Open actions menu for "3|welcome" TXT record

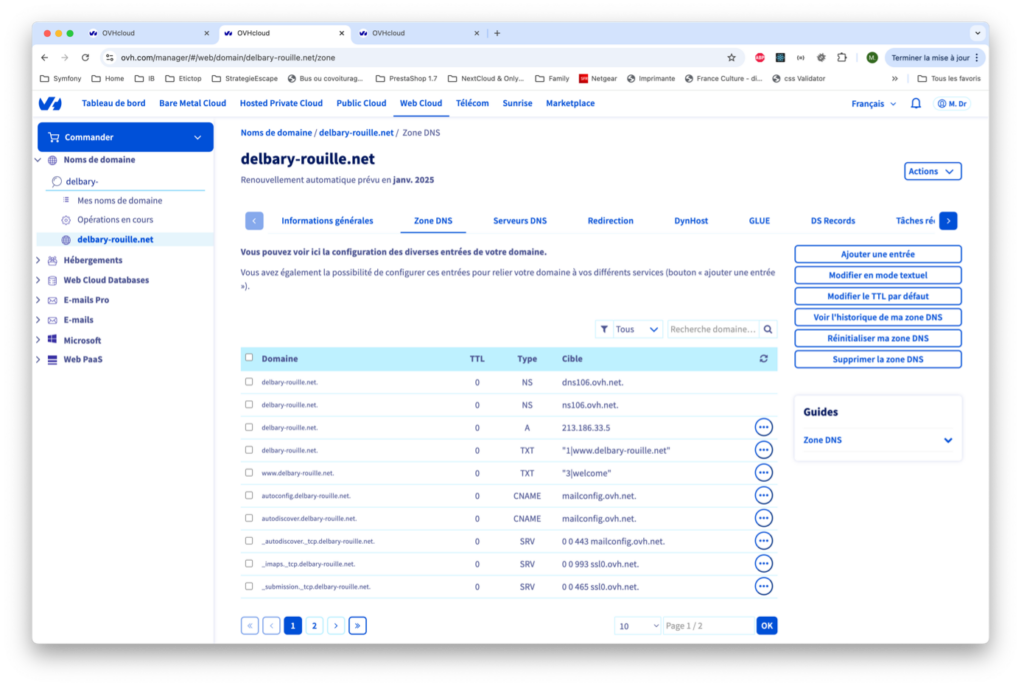click(763, 473)
